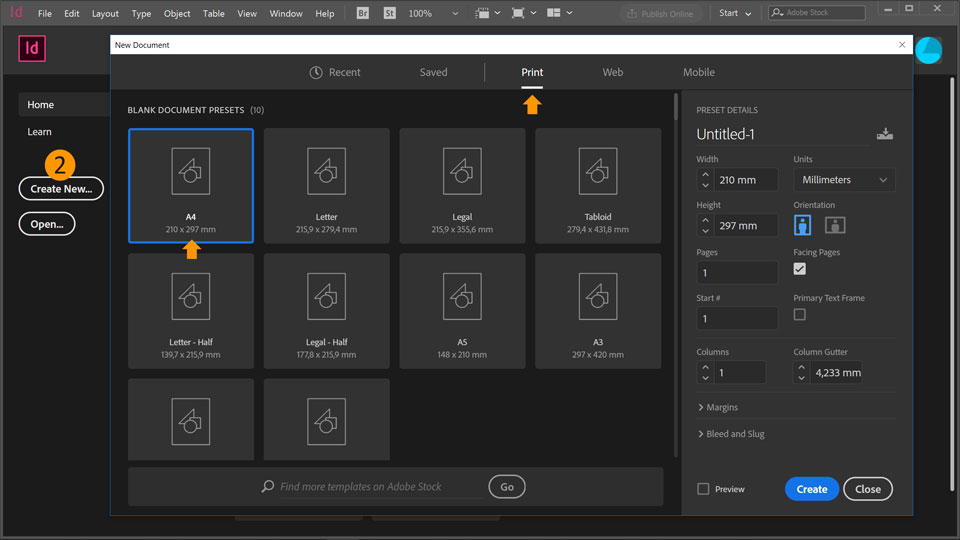Open the Object menu
This screenshot has height=540, width=960.
click(x=177, y=13)
